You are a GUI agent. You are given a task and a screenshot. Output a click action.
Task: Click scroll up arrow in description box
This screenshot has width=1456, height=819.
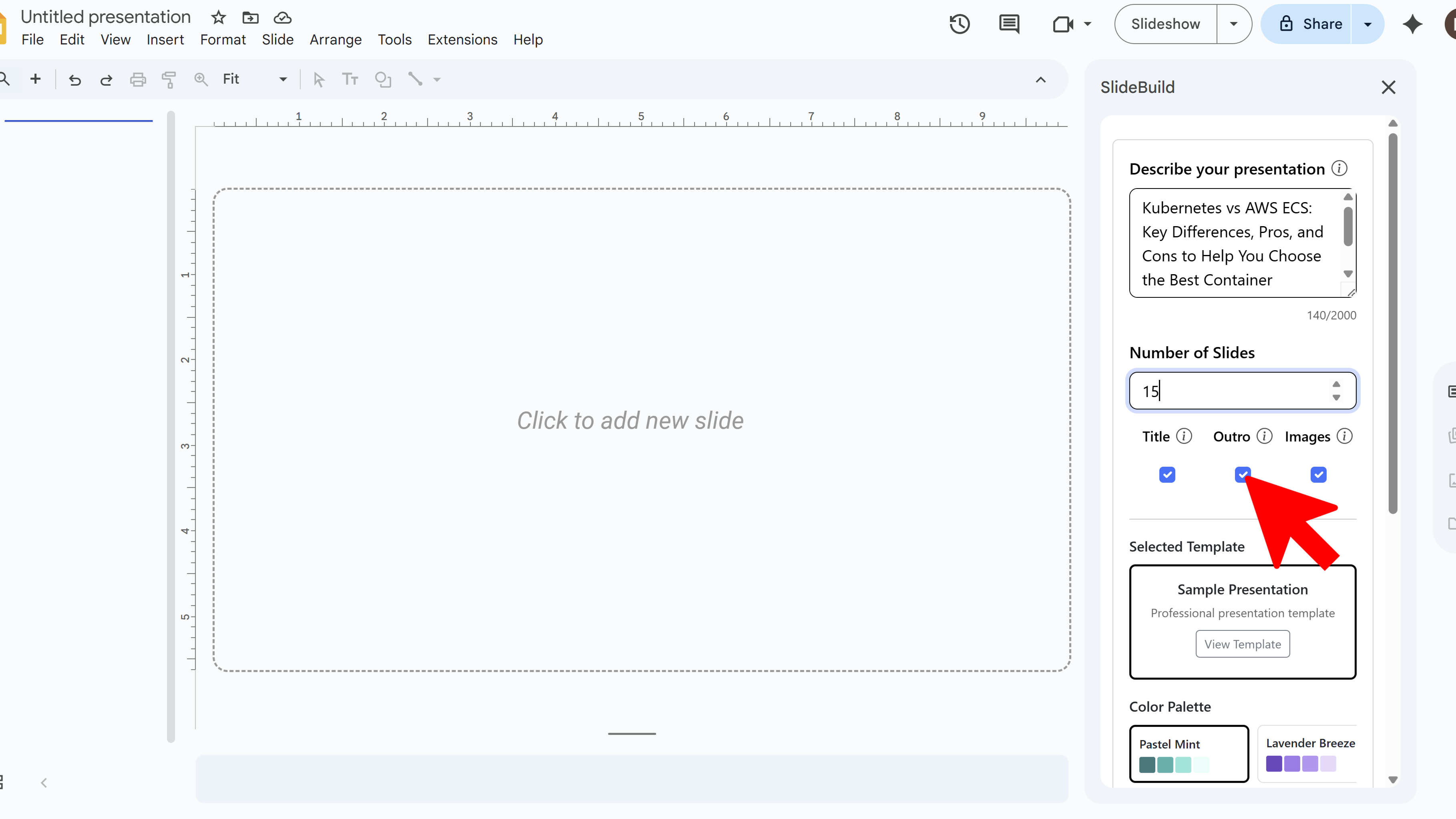click(x=1348, y=197)
